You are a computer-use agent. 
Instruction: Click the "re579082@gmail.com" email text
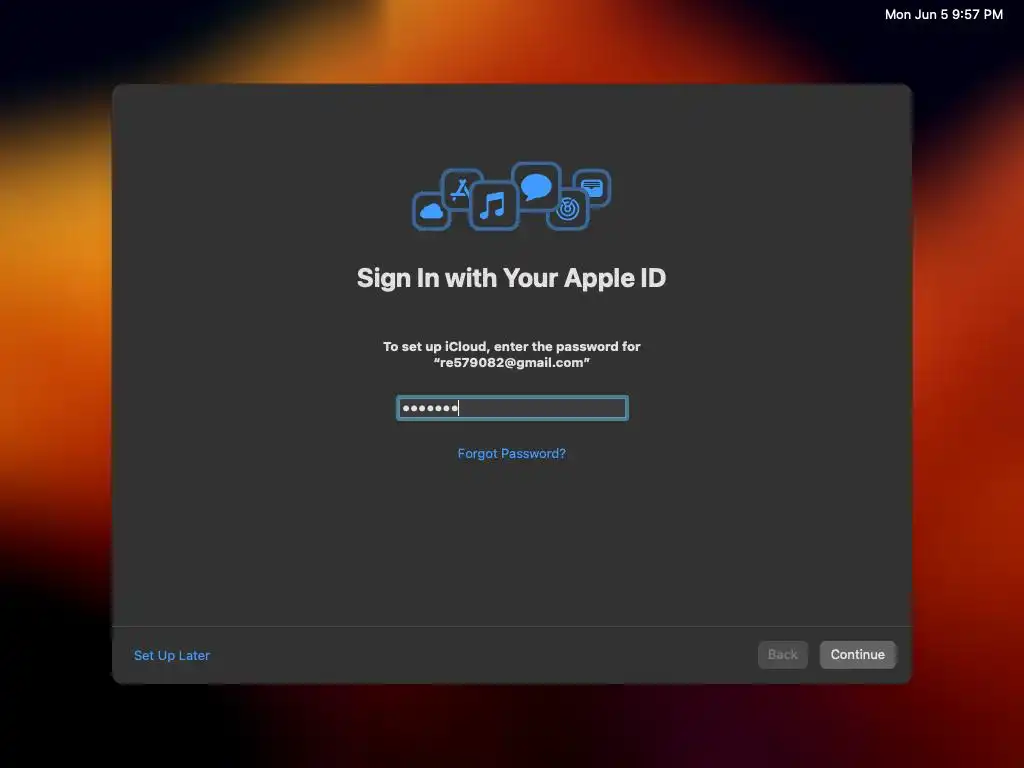[511, 362]
